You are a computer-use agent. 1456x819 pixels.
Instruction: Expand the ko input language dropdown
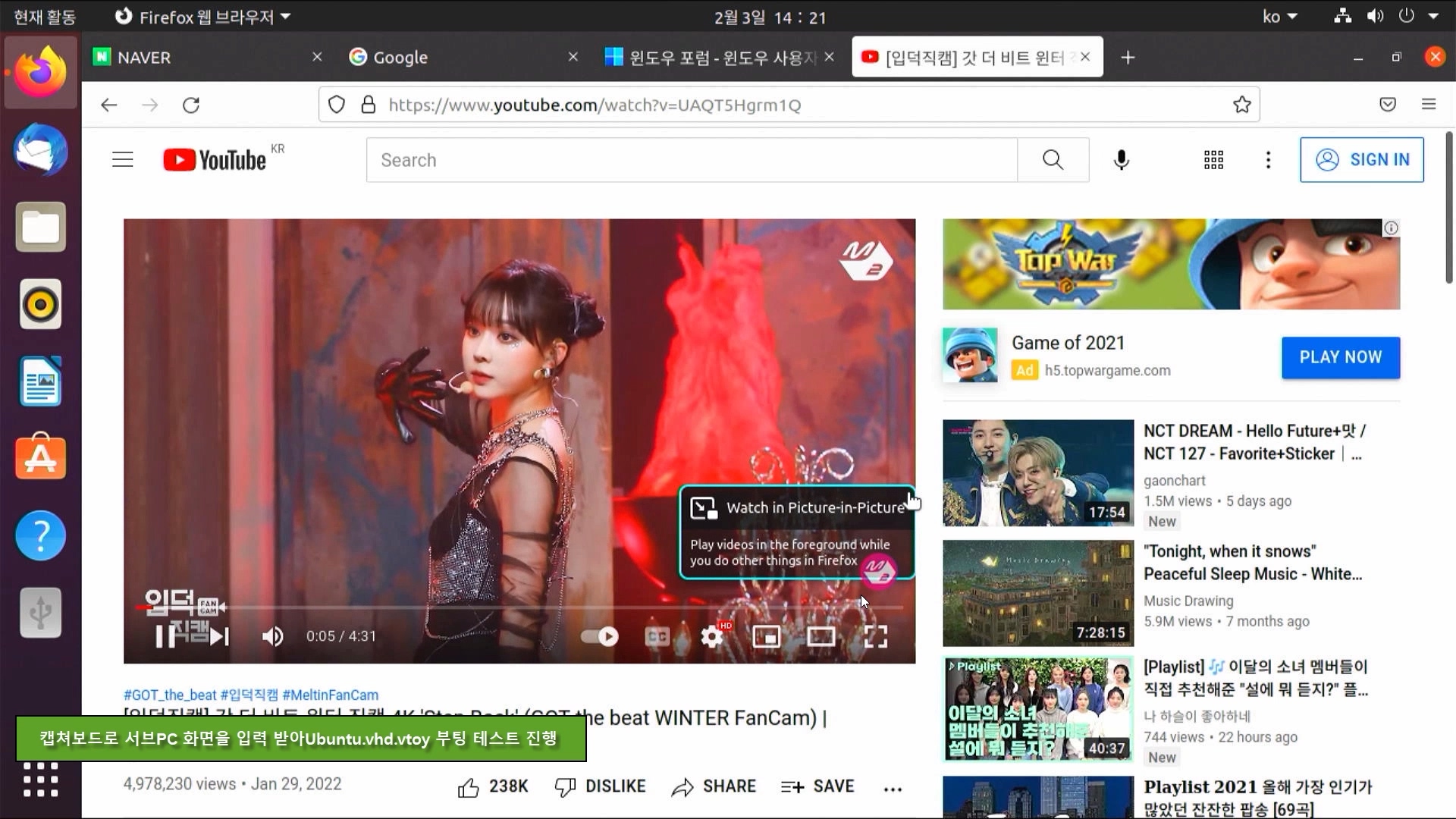[x=1279, y=17]
